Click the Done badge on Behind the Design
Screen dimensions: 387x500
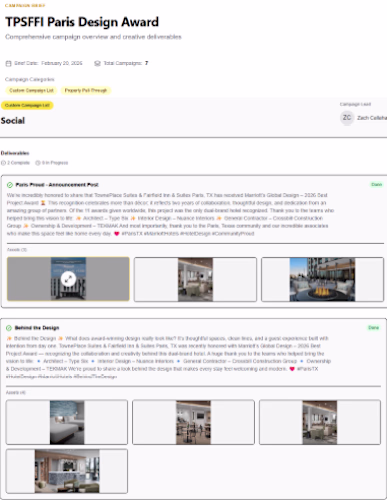click(374, 328)
